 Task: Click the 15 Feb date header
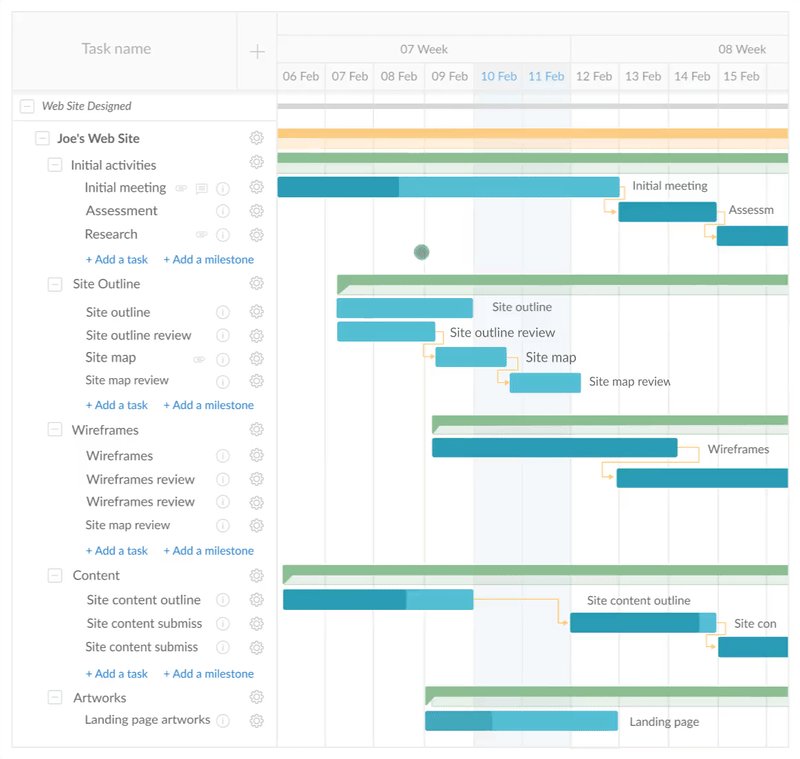click(x=741, y=77)
